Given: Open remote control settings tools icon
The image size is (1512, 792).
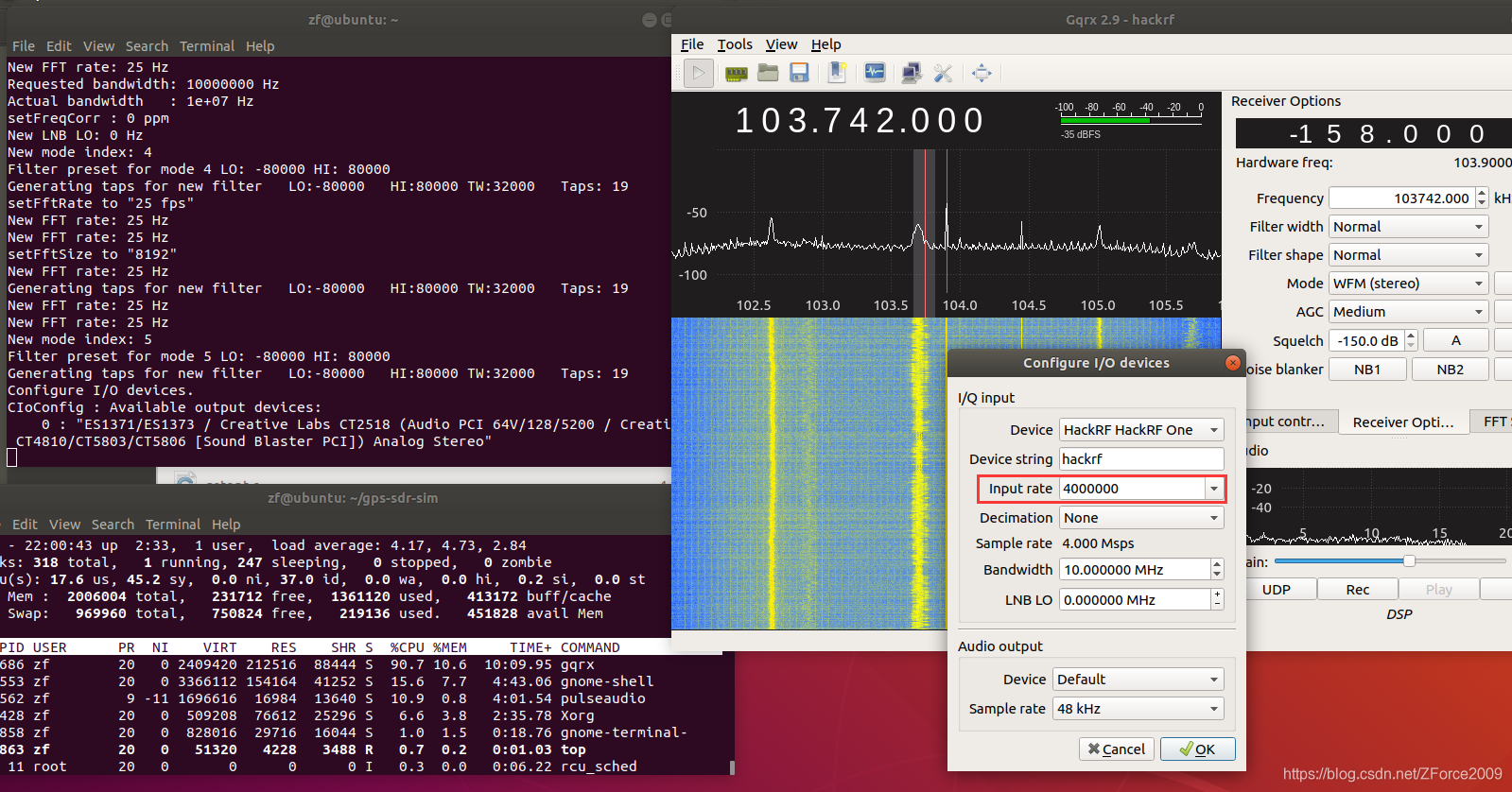Looking at the screenshot, I should click(x=943, y=73).
